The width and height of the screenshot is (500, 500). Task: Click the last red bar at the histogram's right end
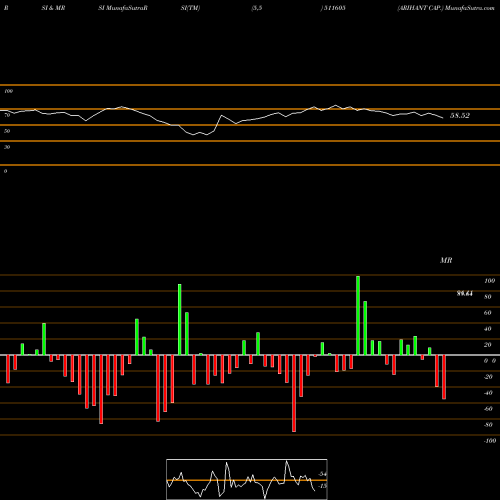pyautogui.click(x=444, y=377)
